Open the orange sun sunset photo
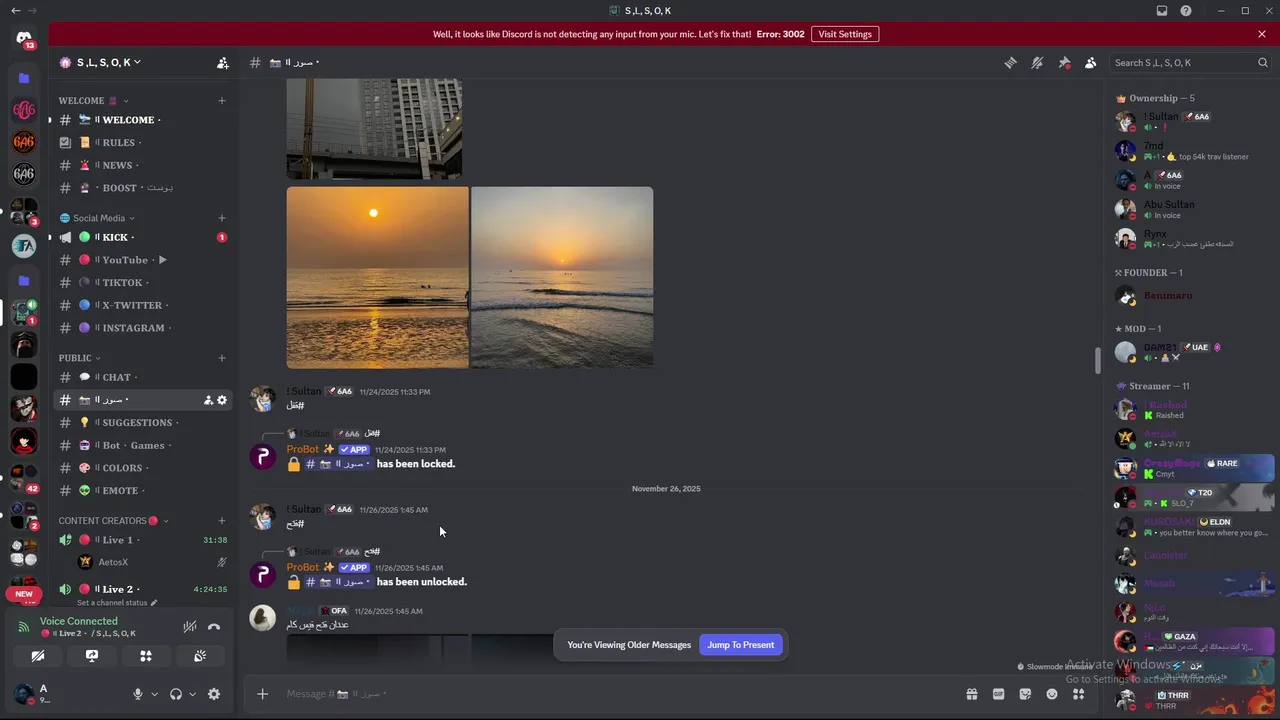Viewport: 1280px width, 720px height. (x=377, y=277)
